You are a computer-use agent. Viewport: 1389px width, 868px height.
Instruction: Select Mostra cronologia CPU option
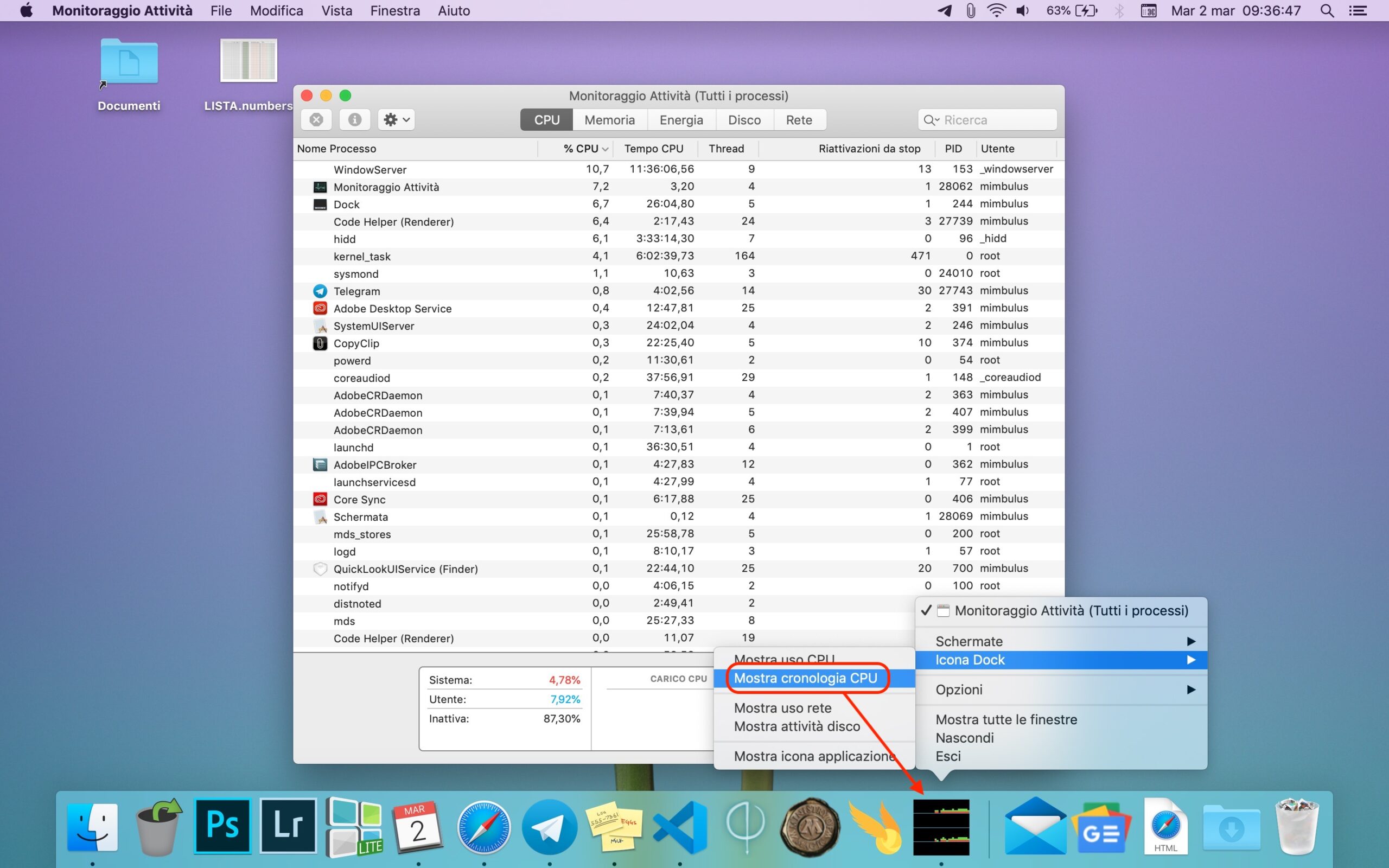805,678
